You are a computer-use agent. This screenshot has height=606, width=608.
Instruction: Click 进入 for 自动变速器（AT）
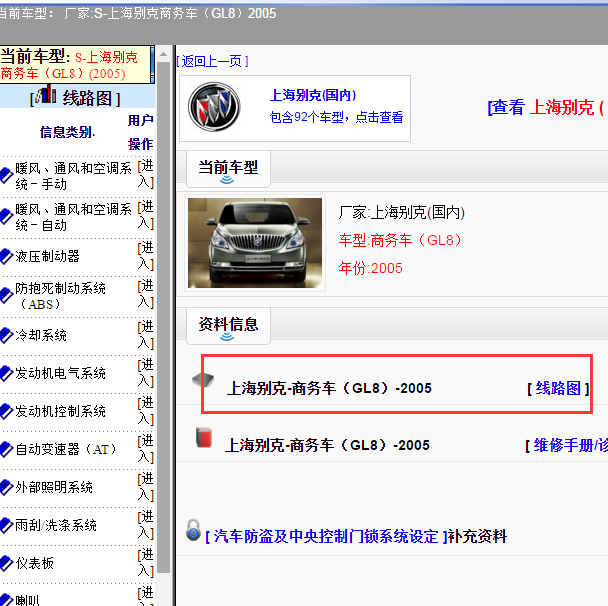tap(145, 449)
